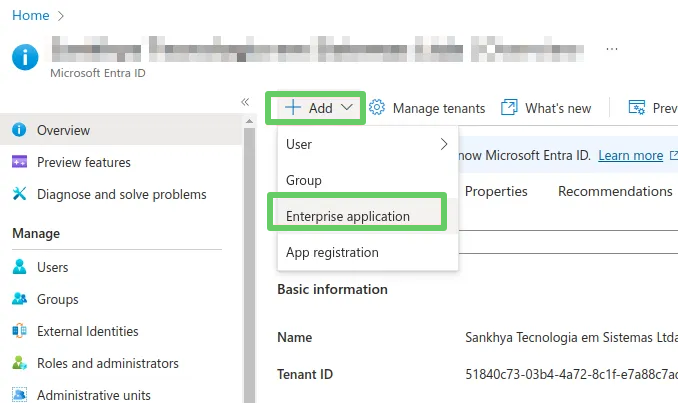Click the What's new icon
Screen dimensions: 678x403
pos(509,107)
